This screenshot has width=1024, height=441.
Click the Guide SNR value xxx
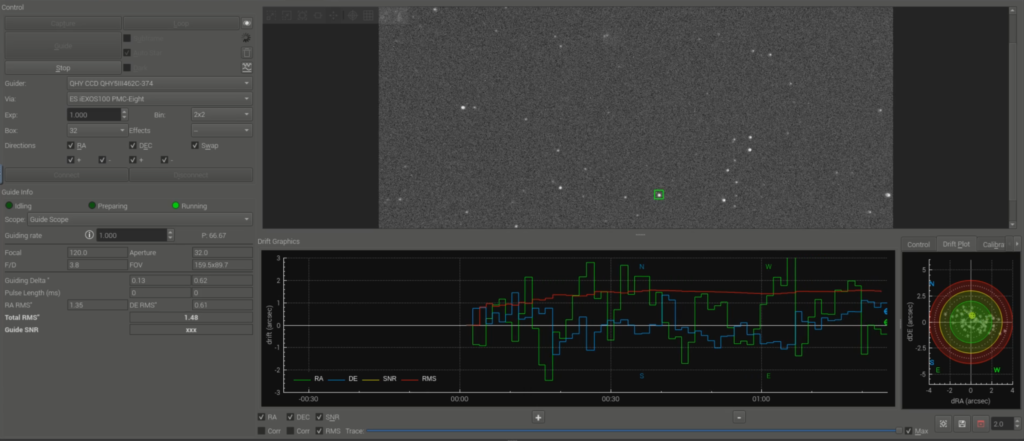pyautogui.click(x=191, y=330)
